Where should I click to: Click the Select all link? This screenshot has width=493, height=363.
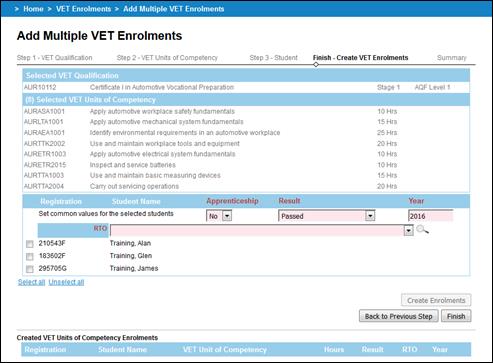(x=31, y=282)
